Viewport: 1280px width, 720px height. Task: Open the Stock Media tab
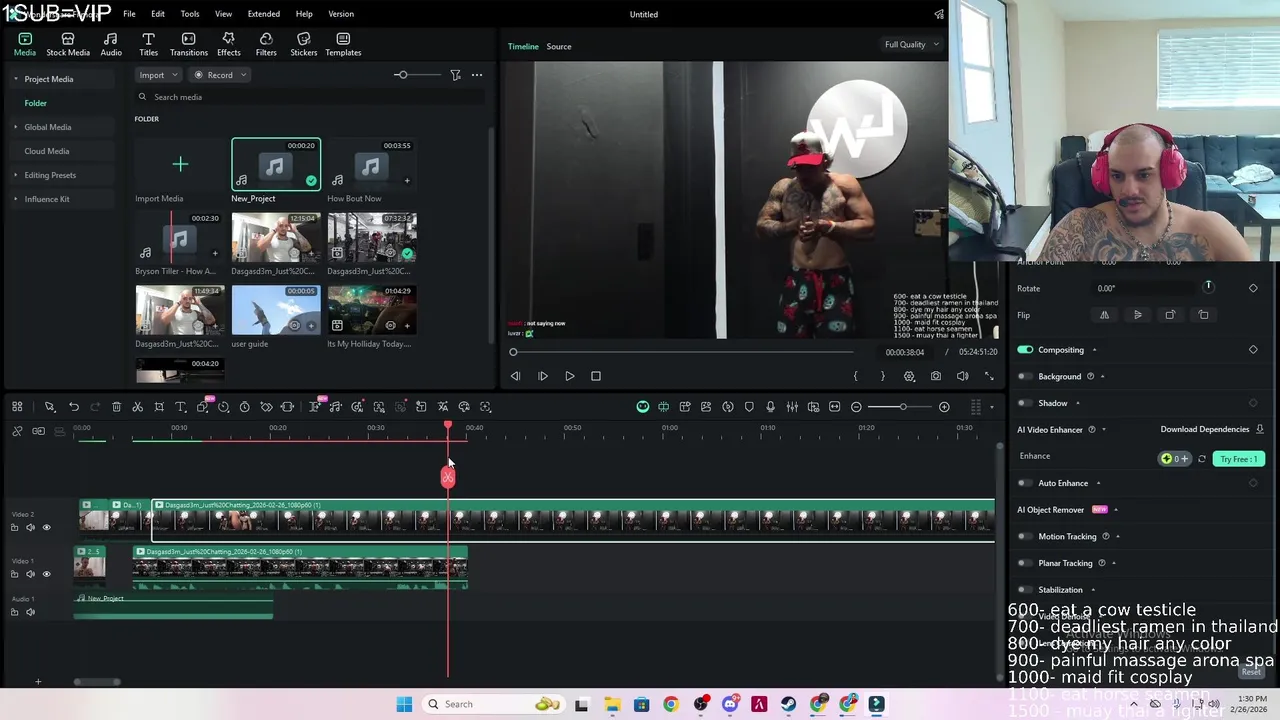pos(68,45)
